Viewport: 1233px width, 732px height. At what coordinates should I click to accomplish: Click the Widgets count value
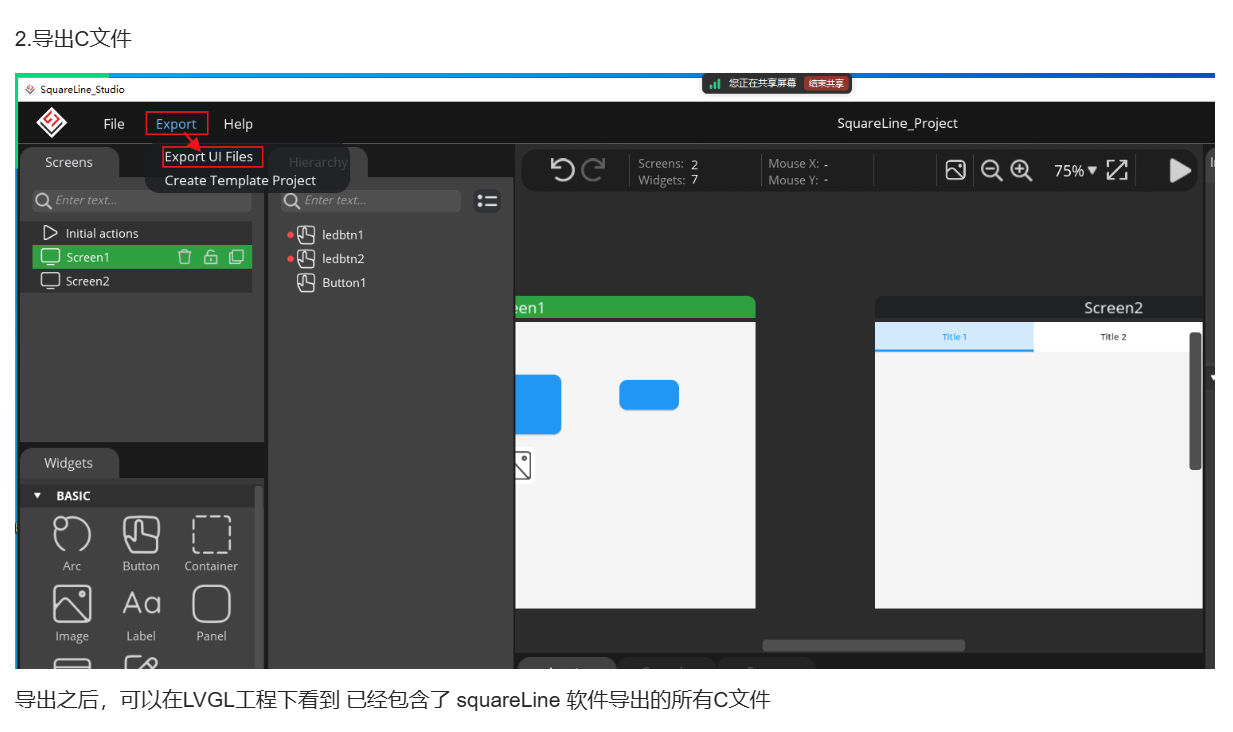click(694, 181)
